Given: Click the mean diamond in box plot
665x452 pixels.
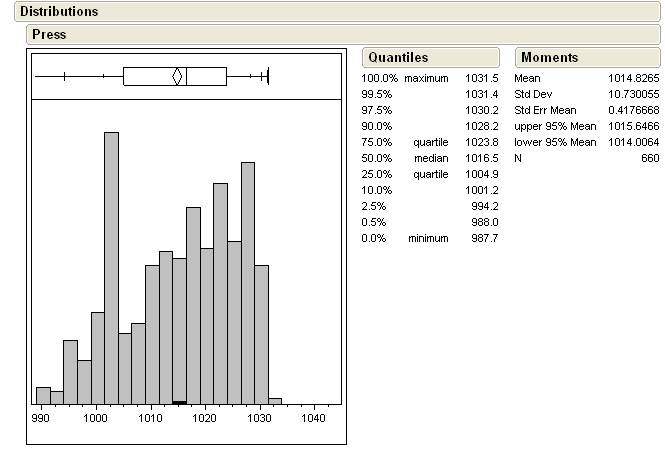Looking at the screenshot, I should click(177, 76).
